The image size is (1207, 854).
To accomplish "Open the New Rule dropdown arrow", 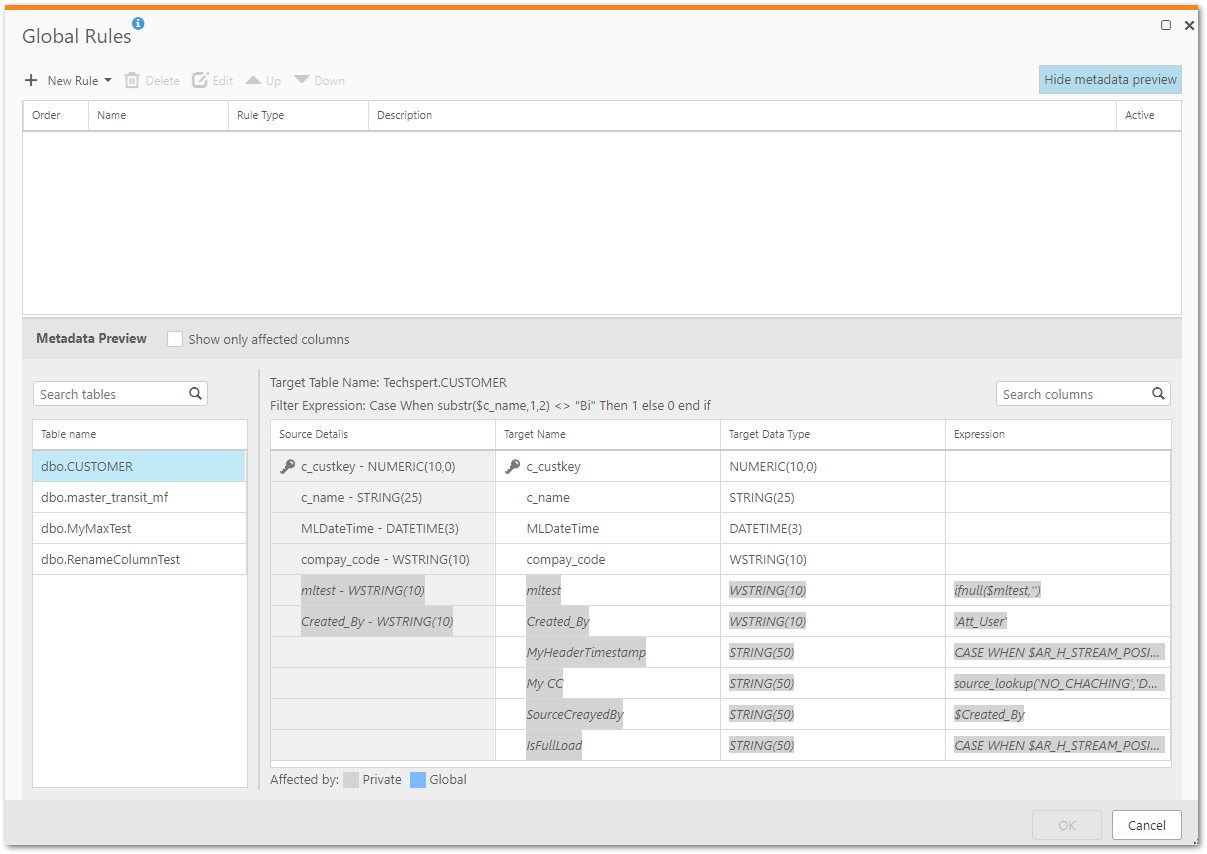I will point(108,81).
